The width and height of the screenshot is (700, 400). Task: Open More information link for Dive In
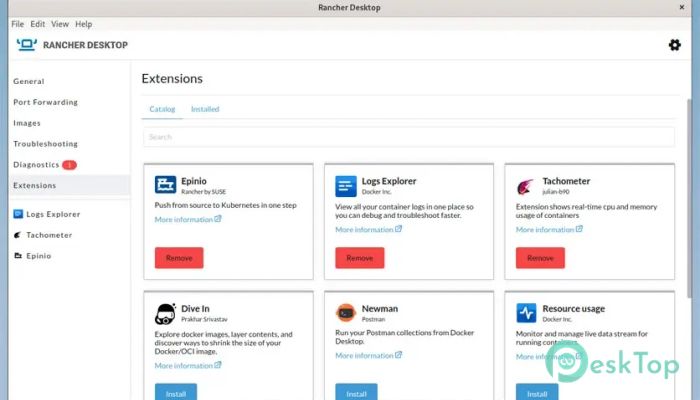tap(183, 366)
